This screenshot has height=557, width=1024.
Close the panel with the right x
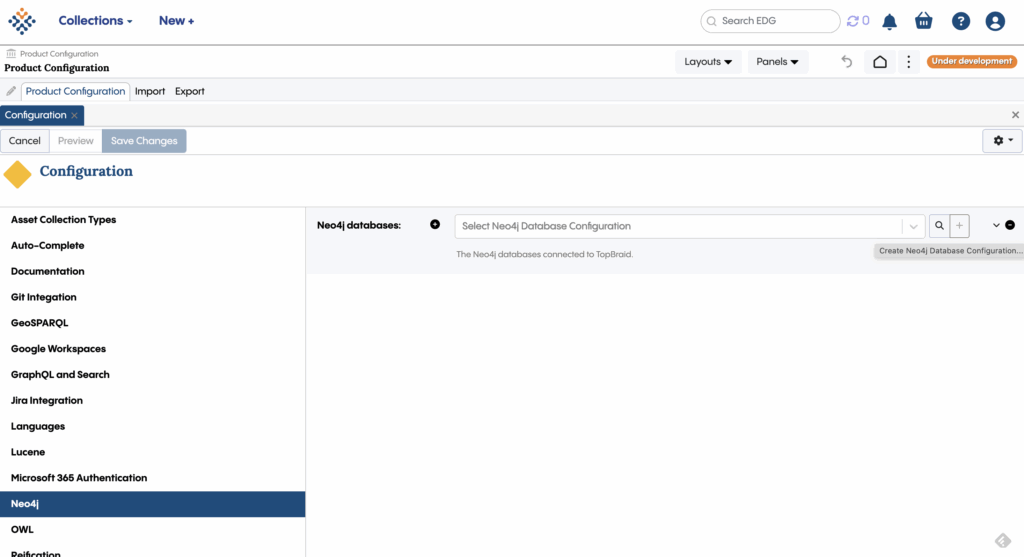click(x=1016, y=115)
